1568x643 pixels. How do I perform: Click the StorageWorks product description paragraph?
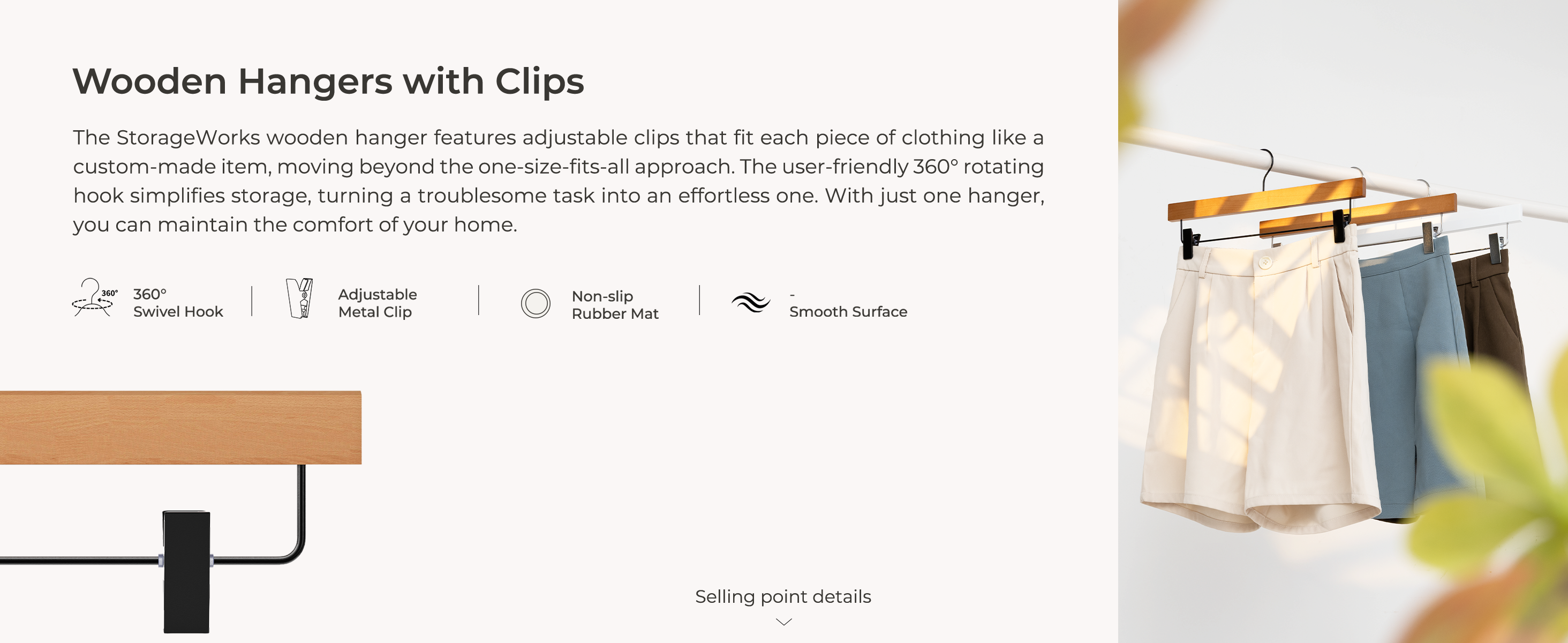pos(558,181)
